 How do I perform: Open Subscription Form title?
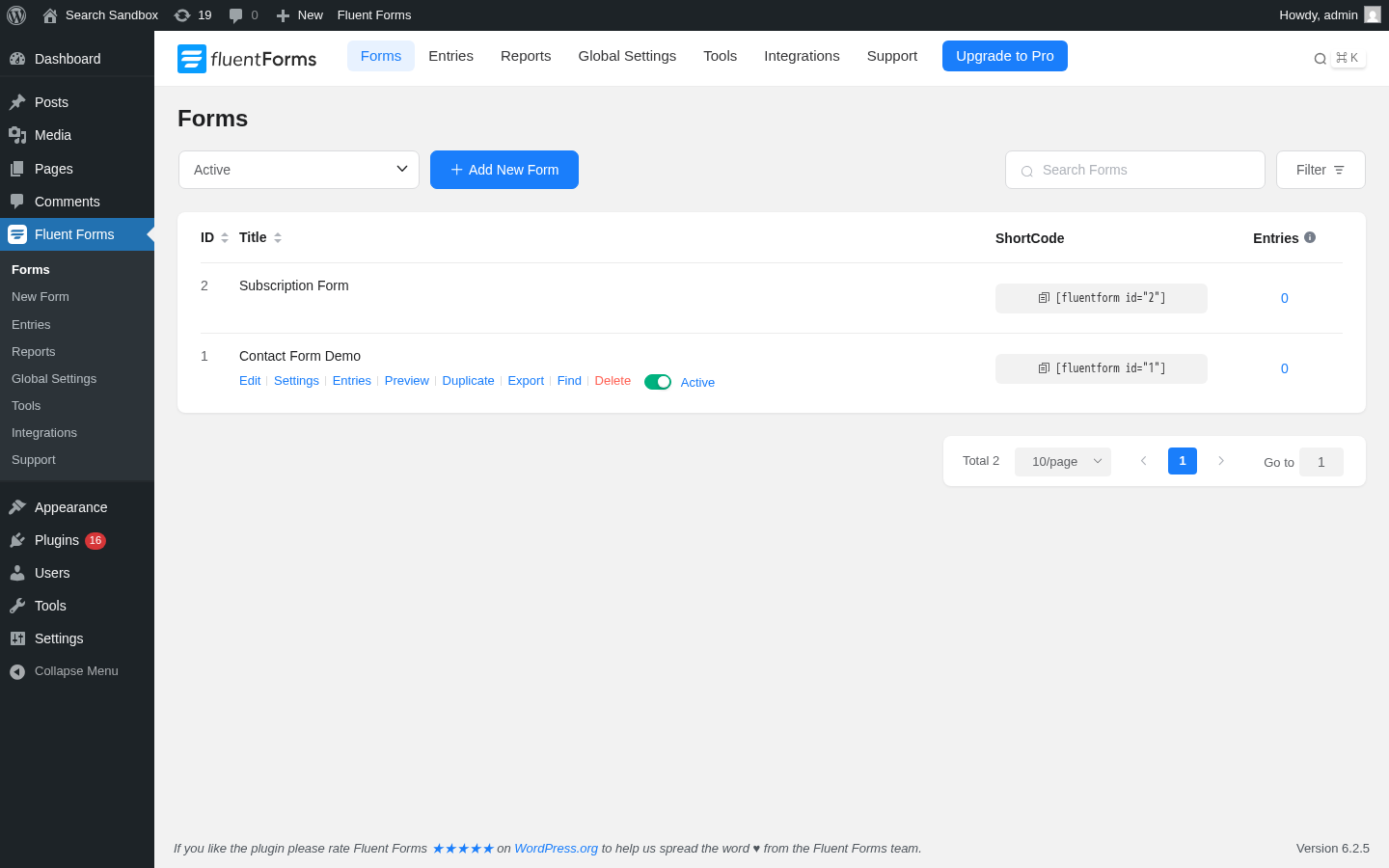(294, 285)
